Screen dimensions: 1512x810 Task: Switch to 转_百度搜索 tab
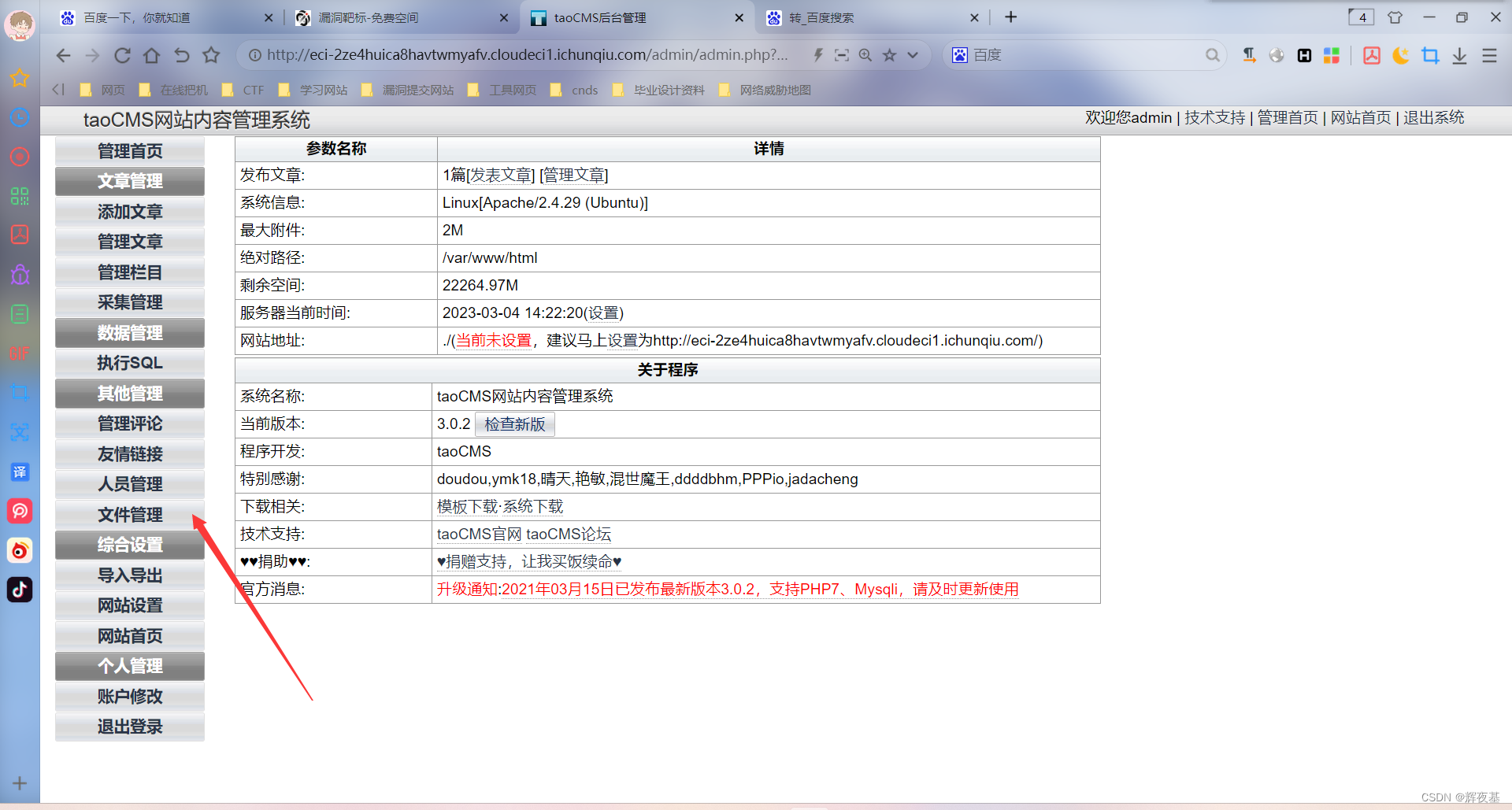point(873,17)
